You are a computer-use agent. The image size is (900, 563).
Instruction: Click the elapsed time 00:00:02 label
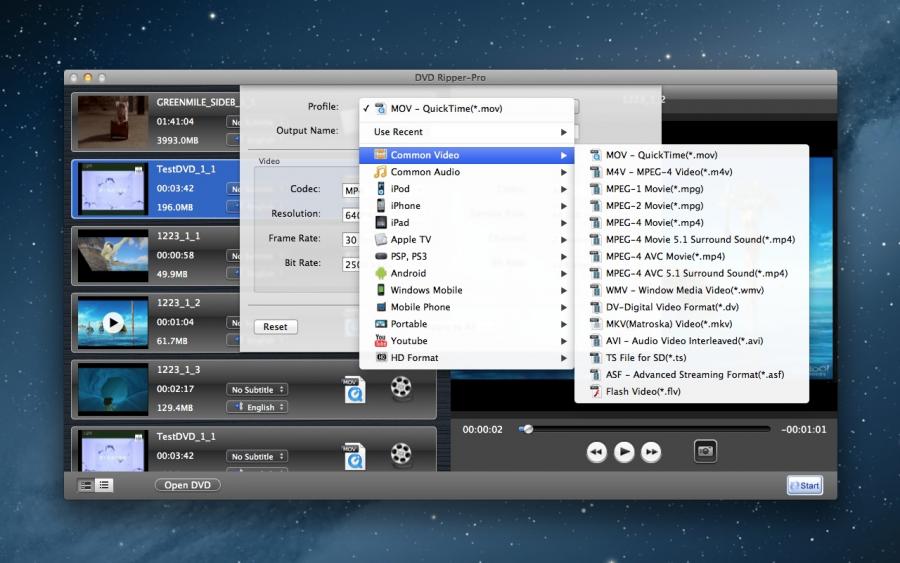(x=482, y=430)
